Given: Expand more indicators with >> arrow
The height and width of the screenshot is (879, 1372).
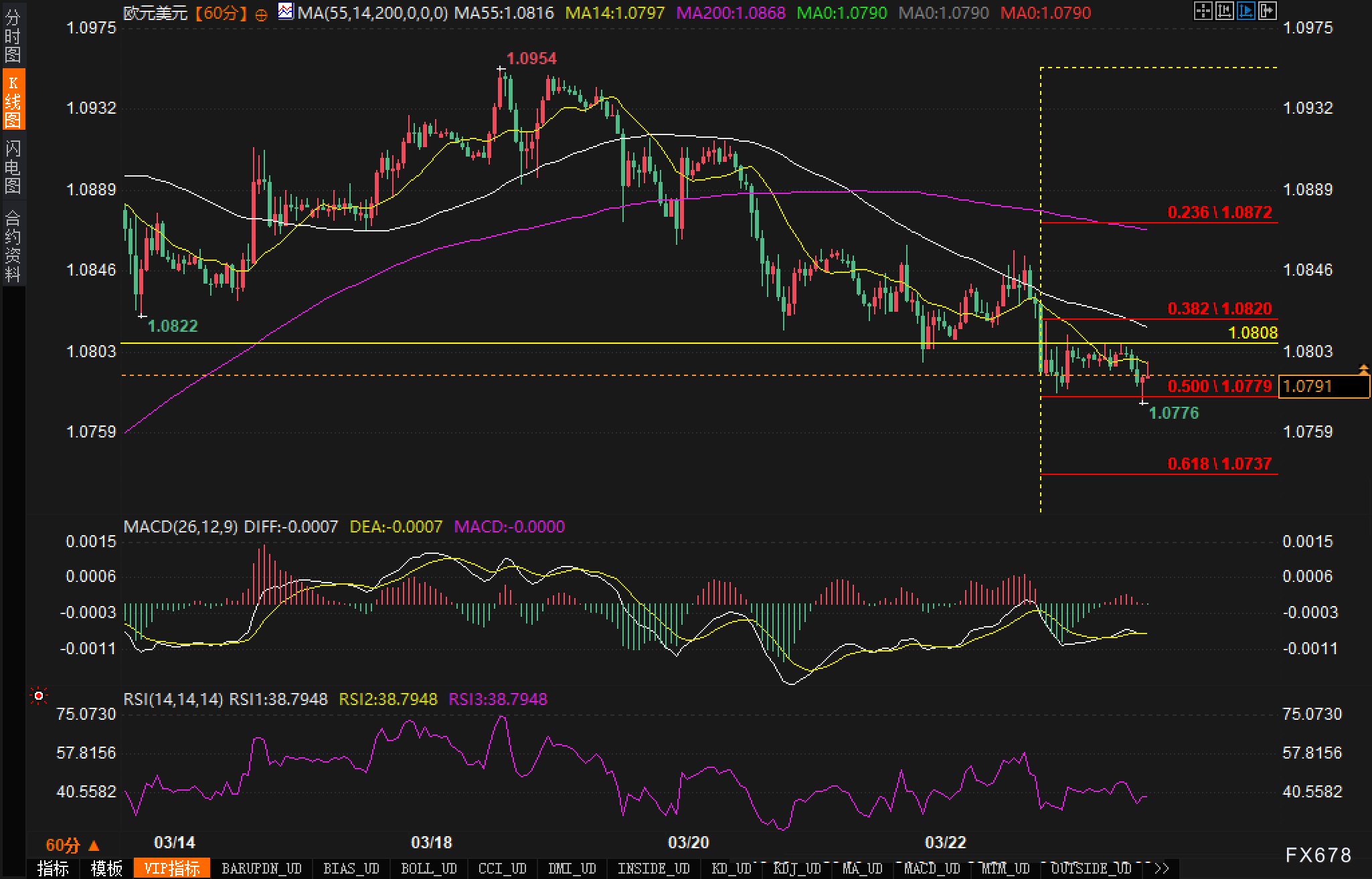Looking at the screenshot, I should [x=1162, y=868].
